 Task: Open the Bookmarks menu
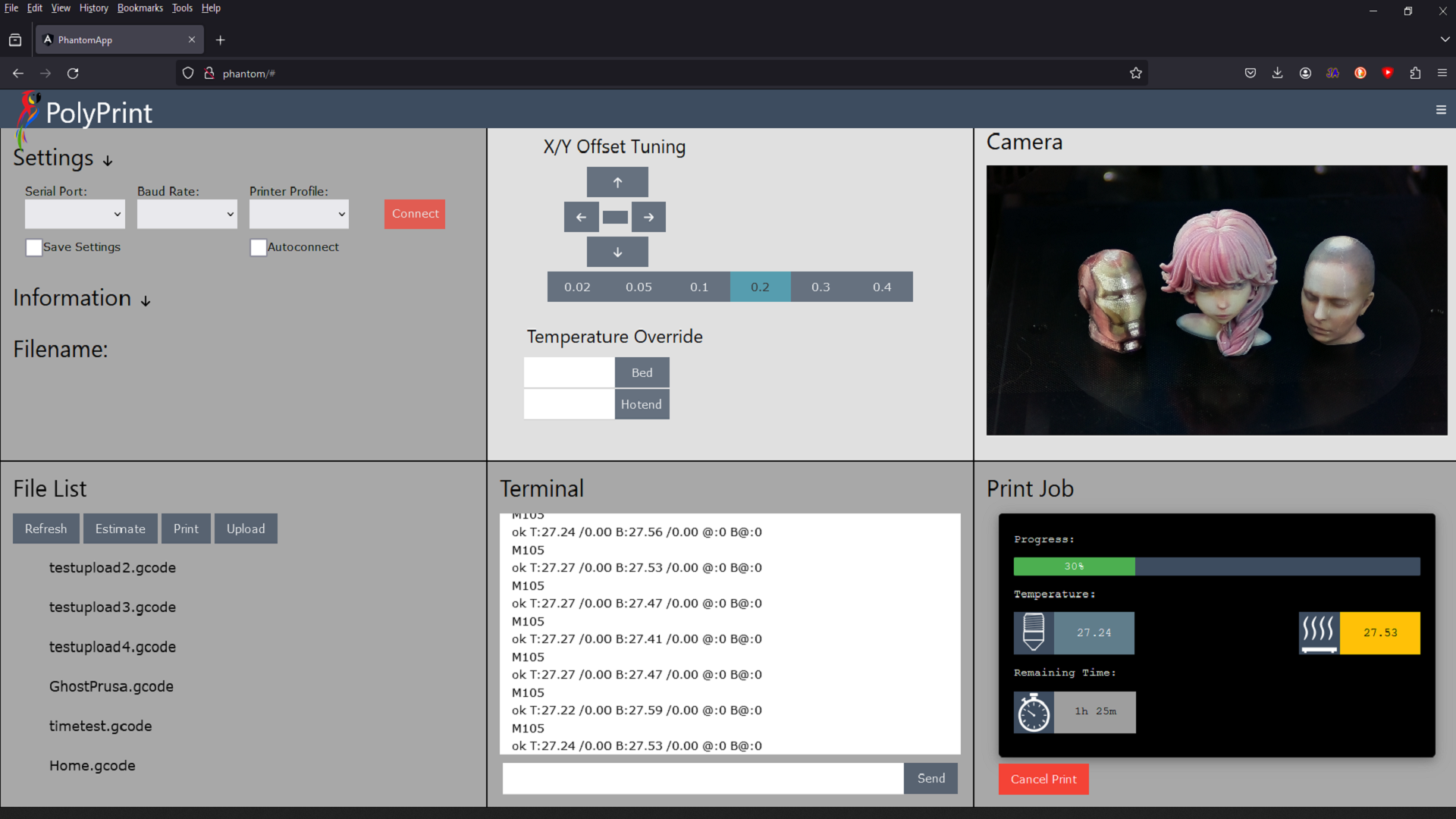coord(140,8)
